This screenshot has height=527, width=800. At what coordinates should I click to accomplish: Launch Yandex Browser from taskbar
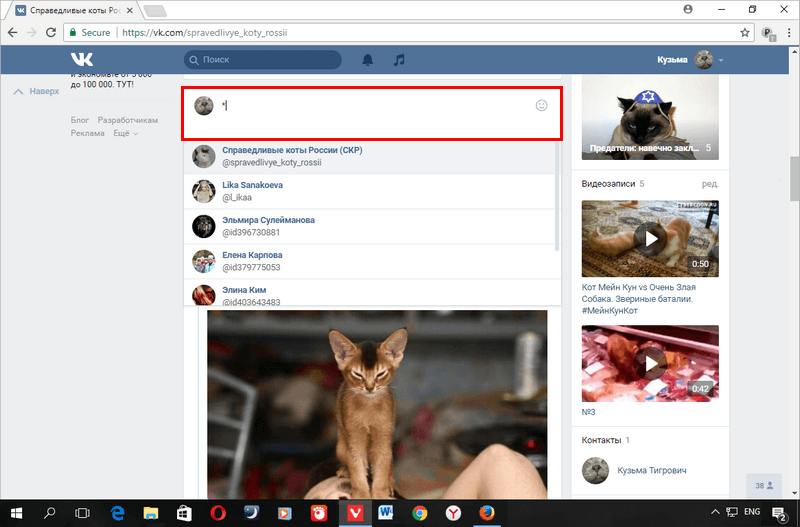[x=453, y=513]
